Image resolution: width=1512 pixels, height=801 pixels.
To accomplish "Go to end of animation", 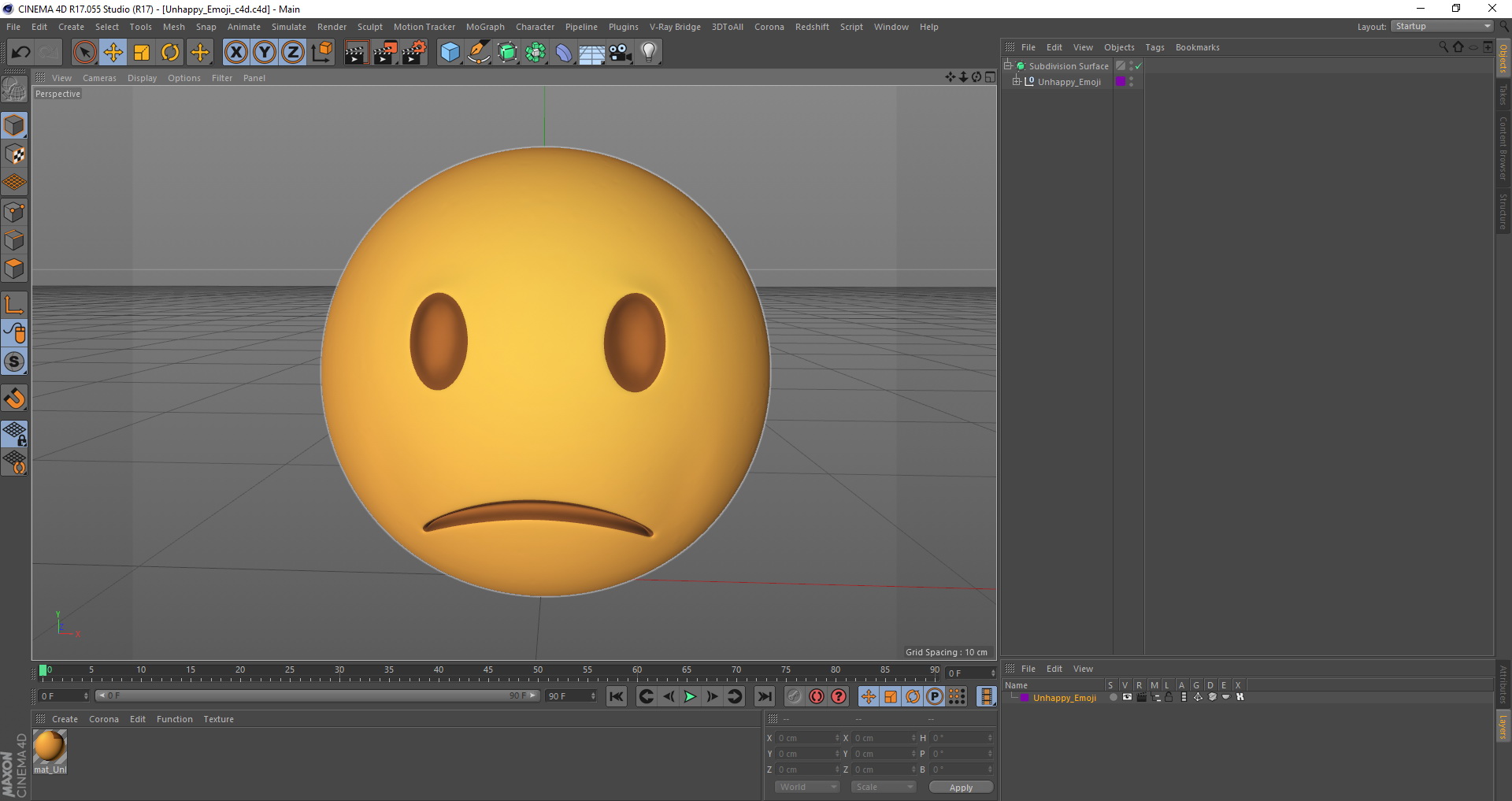I will point(764,696).
